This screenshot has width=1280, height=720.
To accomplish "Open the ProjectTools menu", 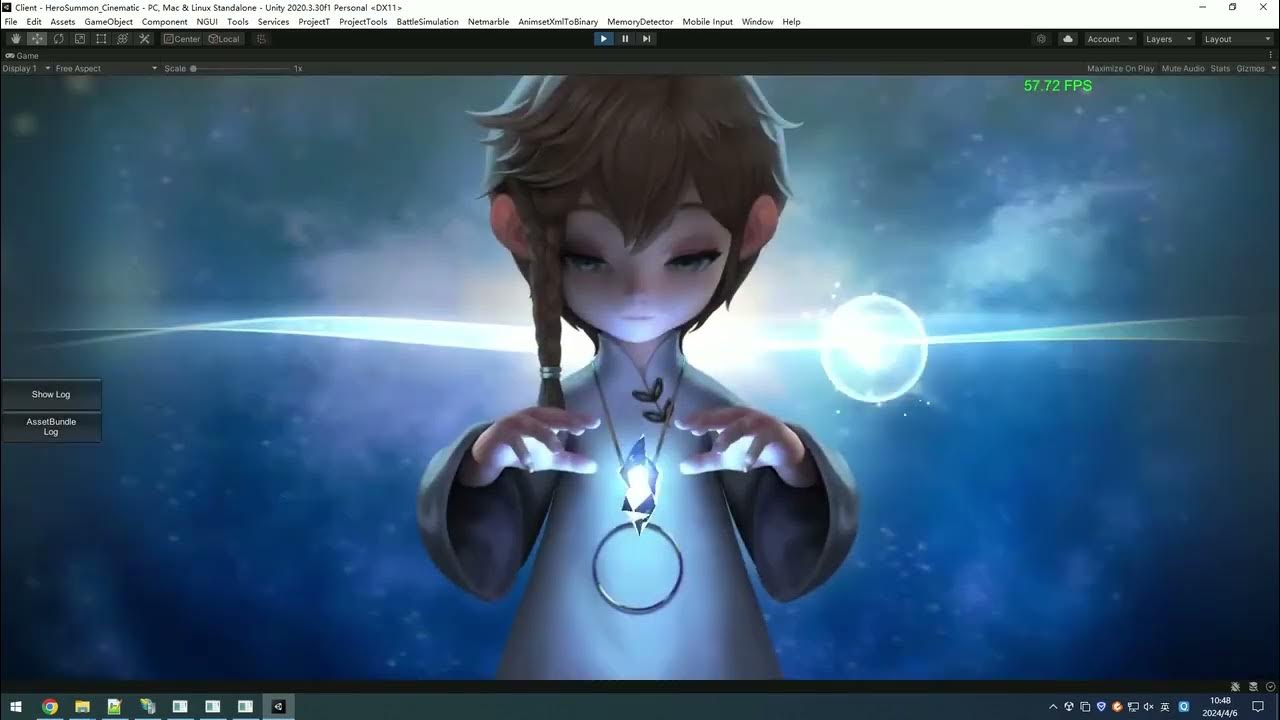I will [x=363, y=22].
